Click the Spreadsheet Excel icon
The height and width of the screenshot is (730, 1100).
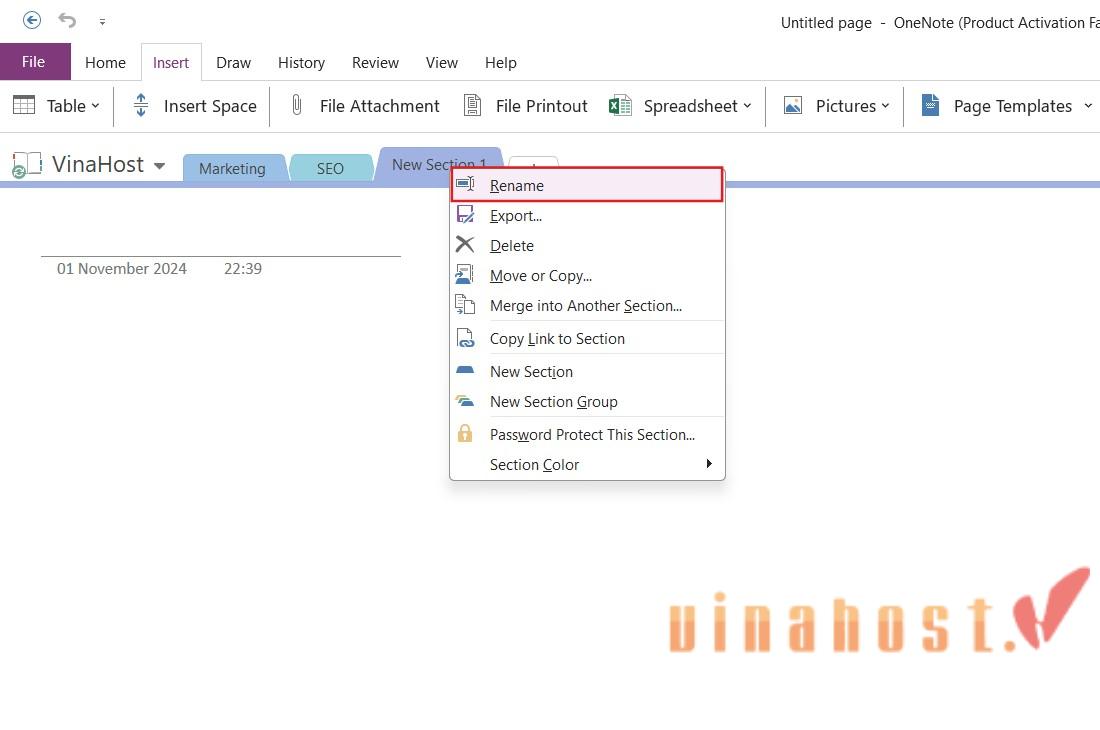pyautogui.click(x=620, y=105)
